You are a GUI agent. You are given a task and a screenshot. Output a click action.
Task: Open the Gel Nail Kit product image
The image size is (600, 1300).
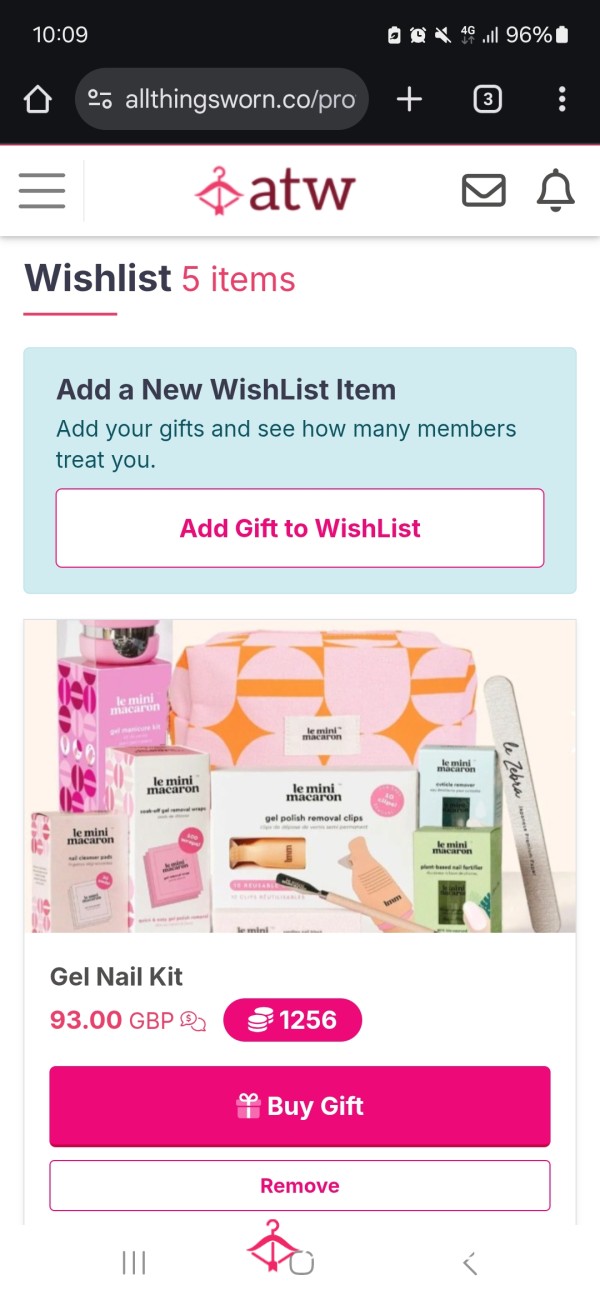300,776
